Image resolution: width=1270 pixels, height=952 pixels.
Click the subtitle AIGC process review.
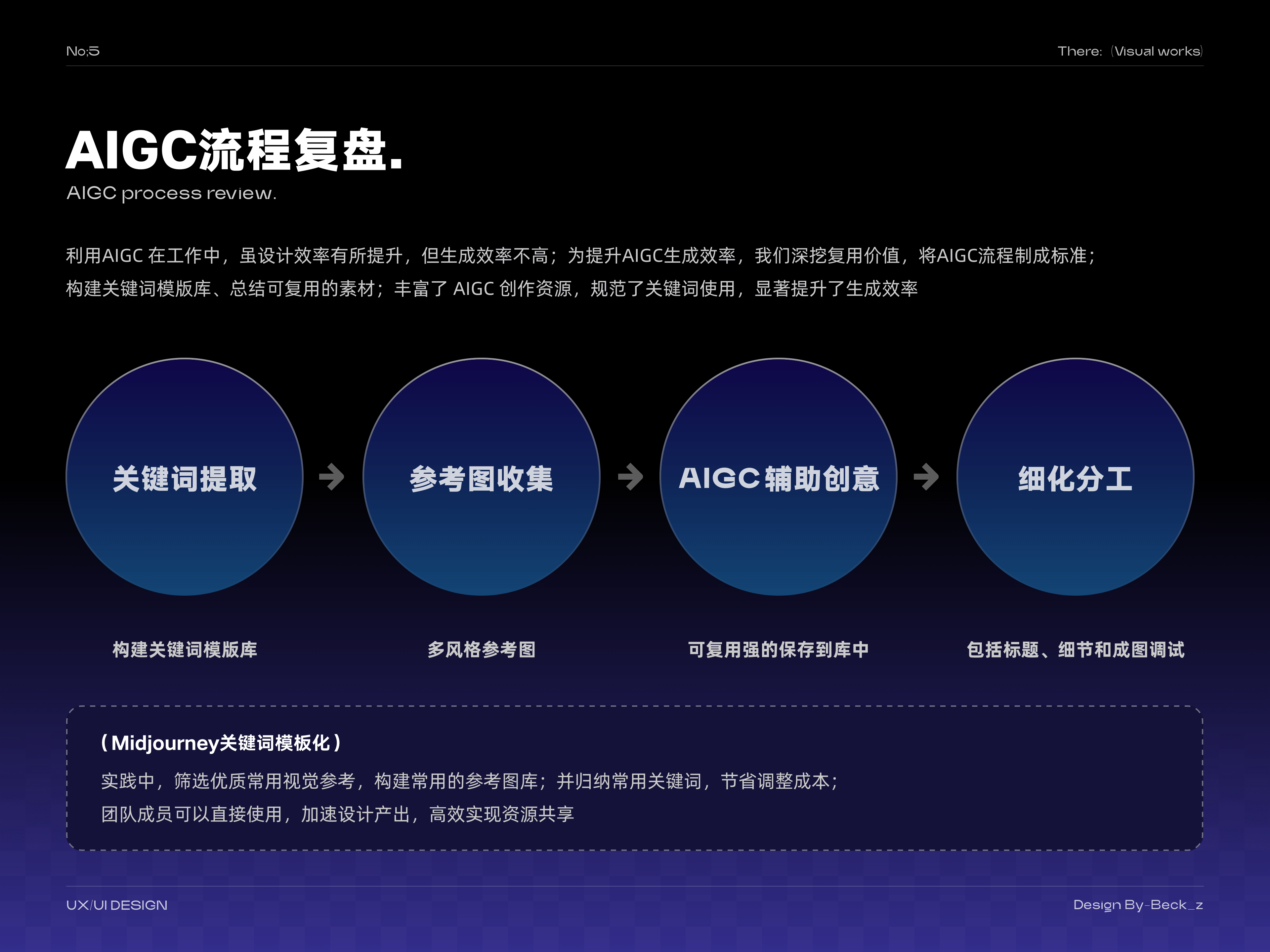pyautogui.click(x=171, y=193)
